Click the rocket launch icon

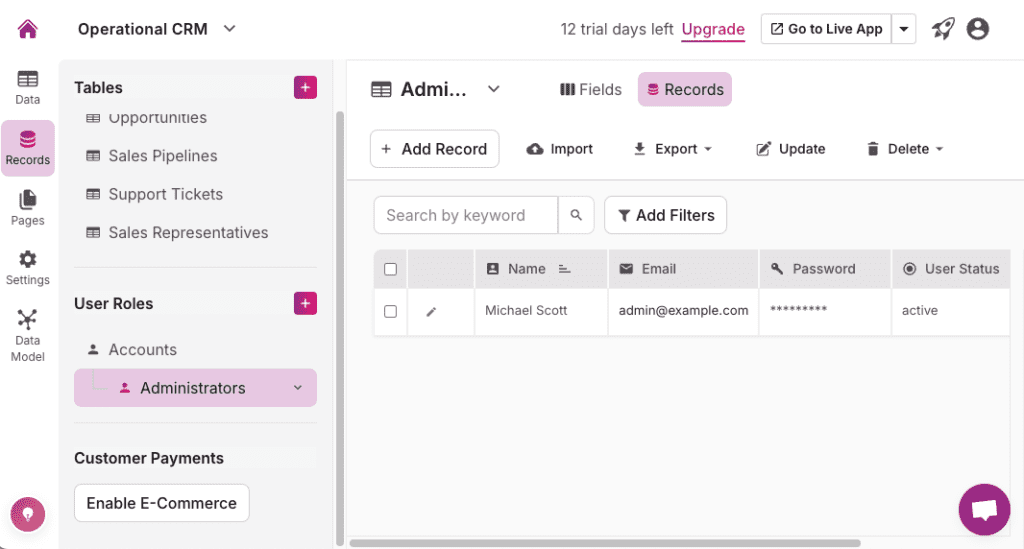tap(943, 29)
